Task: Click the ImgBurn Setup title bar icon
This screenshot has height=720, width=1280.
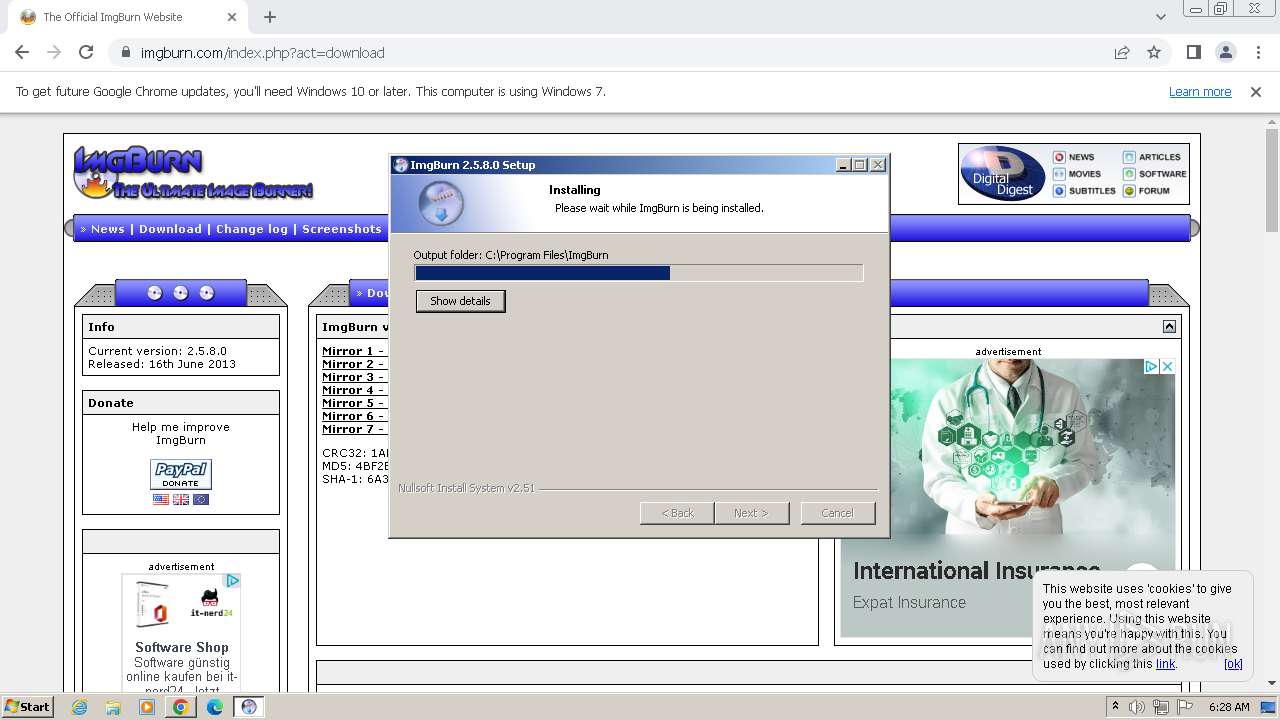Action: point(401,165)
